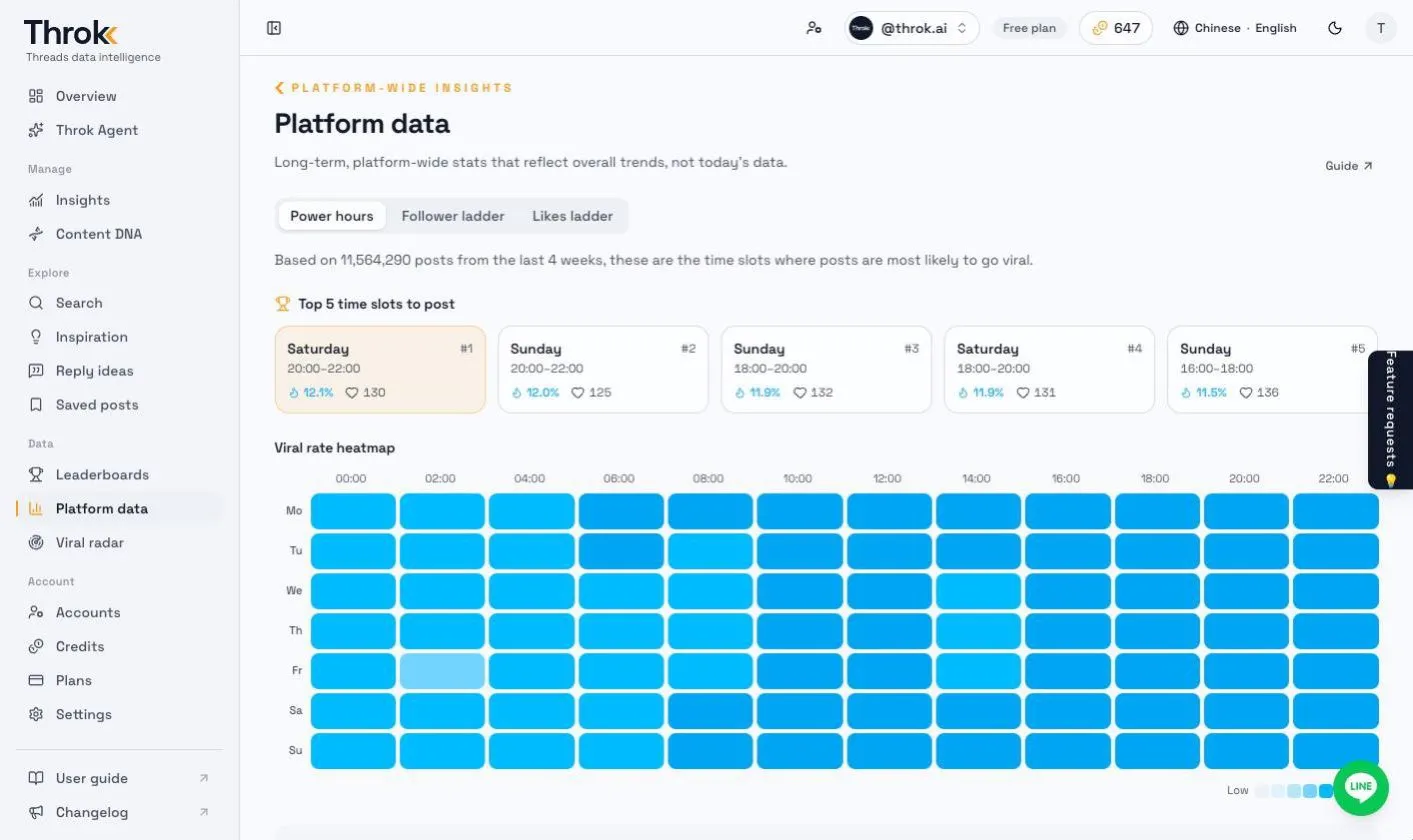Viewport: 1413px width, 840px height.
Task: Click the Monday 00:00 heatmap cell
Action: [x=353, y=511]
